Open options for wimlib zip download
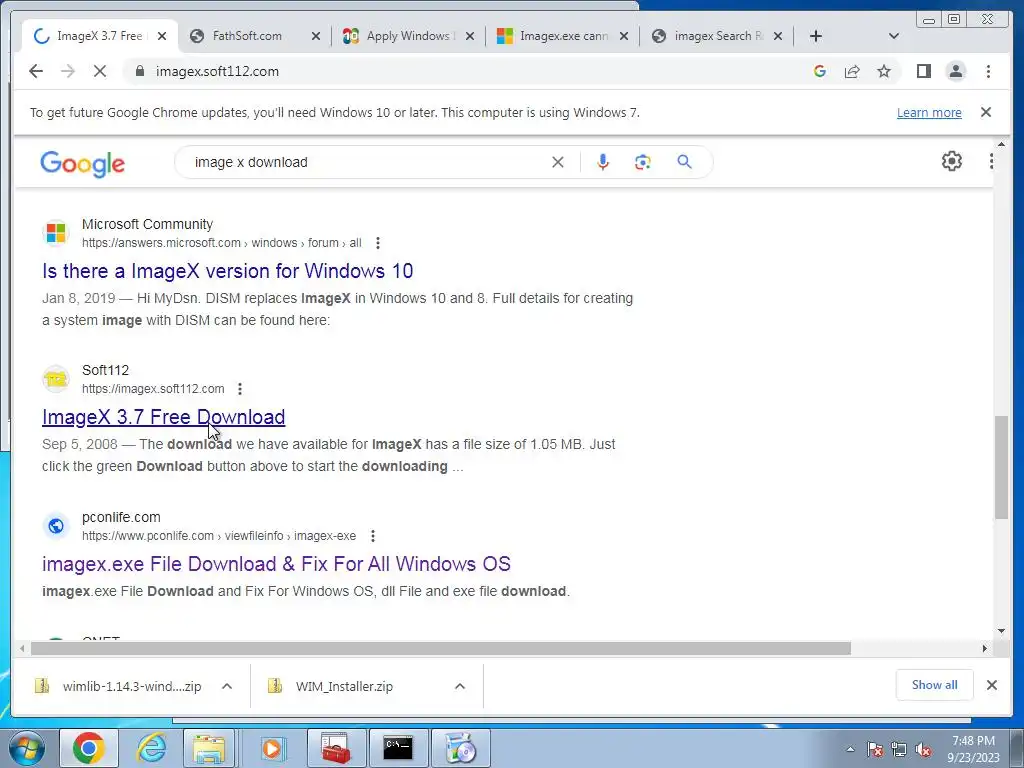1024x768 pixels. [x=227, y=686]
